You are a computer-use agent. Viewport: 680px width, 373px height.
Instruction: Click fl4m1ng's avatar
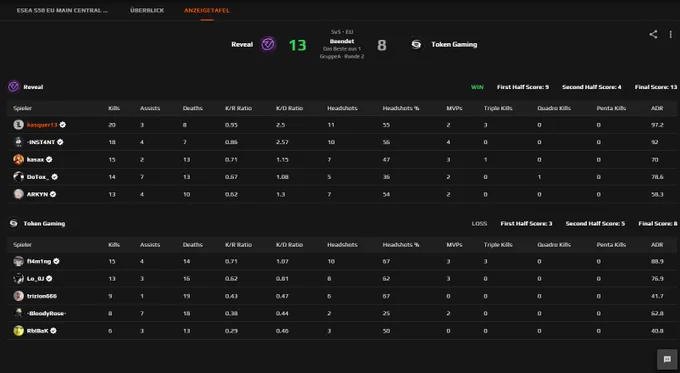click(18, 261)
